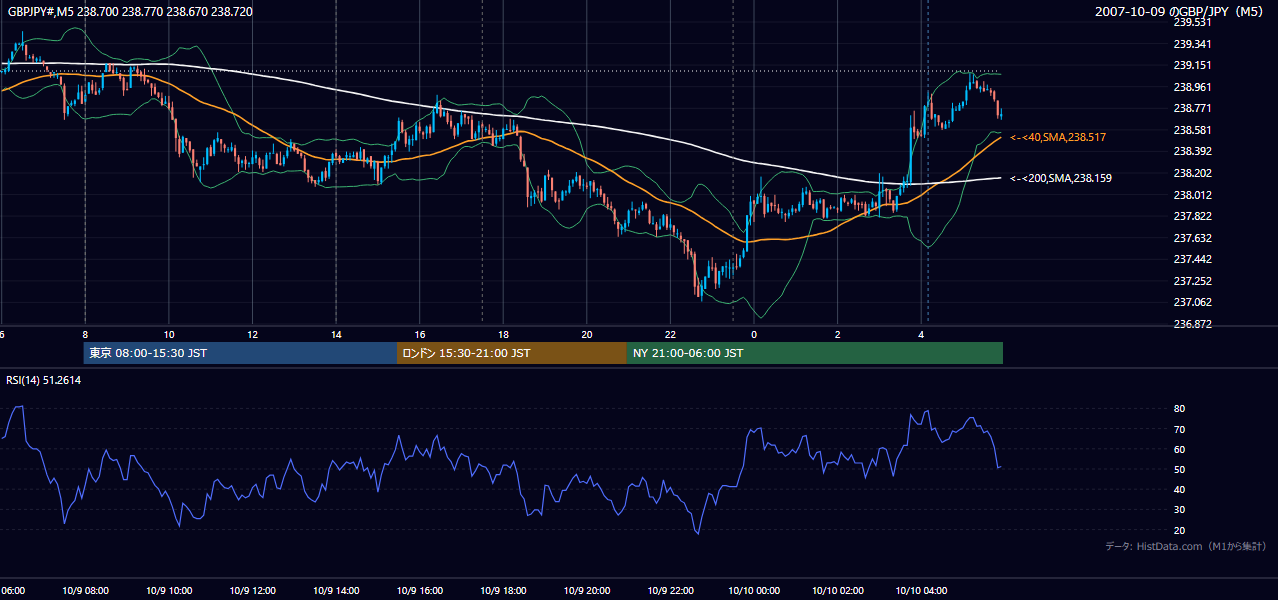The image size is (1278, 600).
Task: Click the 東京 08:00-15:30 JST session bar
Action: tap(240, 353)
